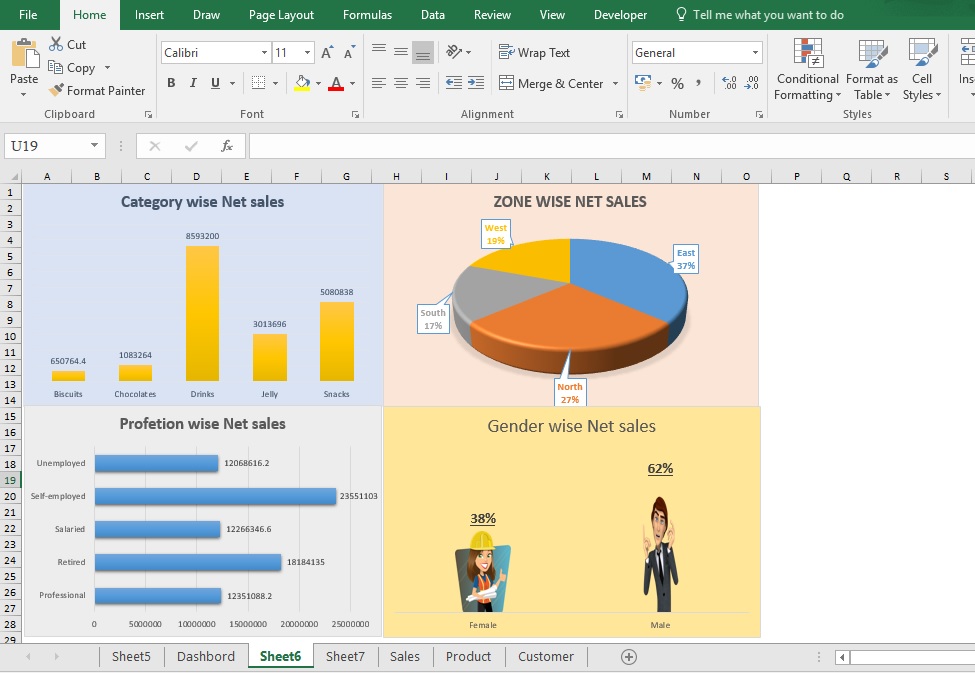Screen dimensions: 975x673
Task: Open the text orientation options
Action: click(454, 52)
